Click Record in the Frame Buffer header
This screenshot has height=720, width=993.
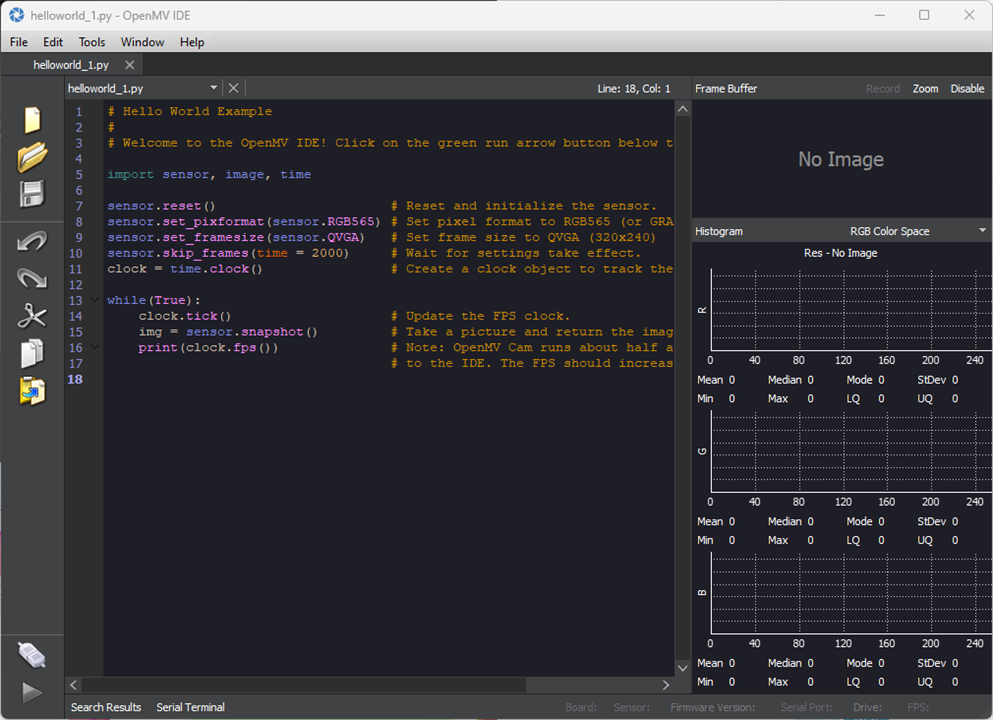point(883,89)
